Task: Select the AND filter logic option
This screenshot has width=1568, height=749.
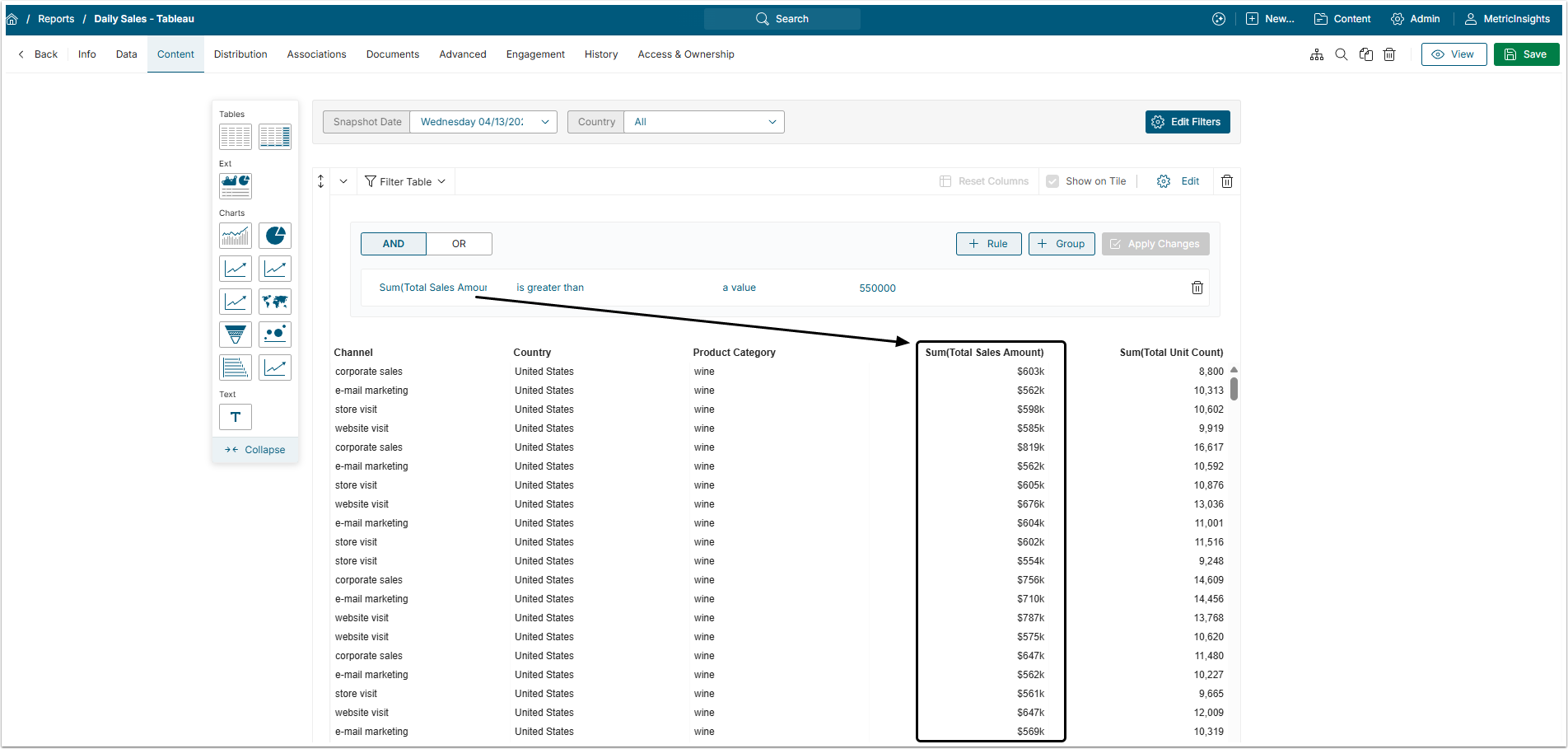Action: [x=394, y=244]
